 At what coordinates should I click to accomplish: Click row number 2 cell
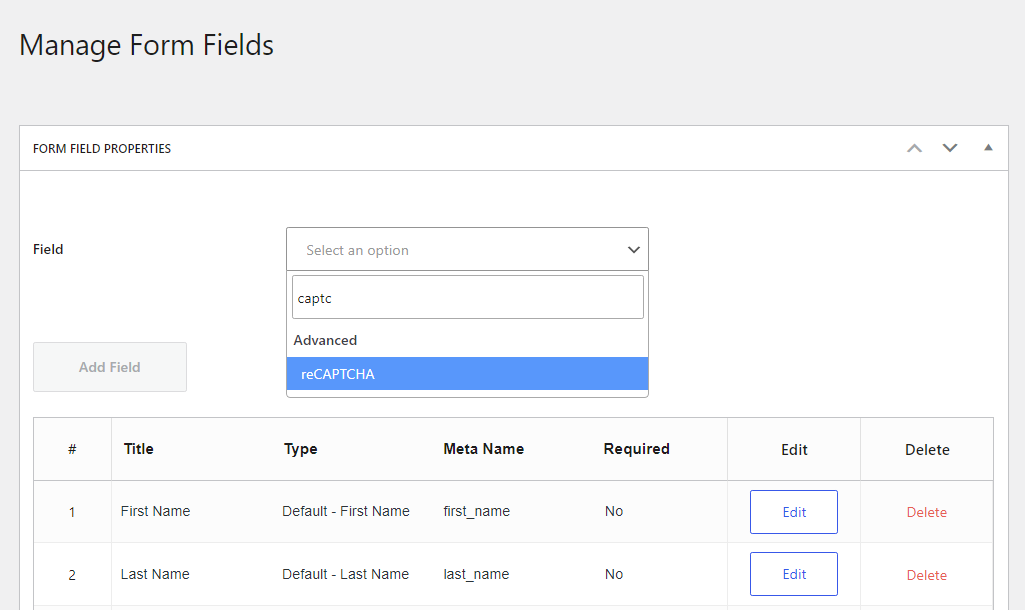[72, 575]
